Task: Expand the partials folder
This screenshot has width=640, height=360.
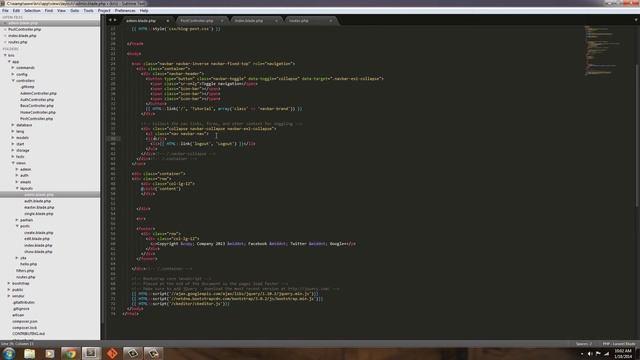Action: (17, 220)
